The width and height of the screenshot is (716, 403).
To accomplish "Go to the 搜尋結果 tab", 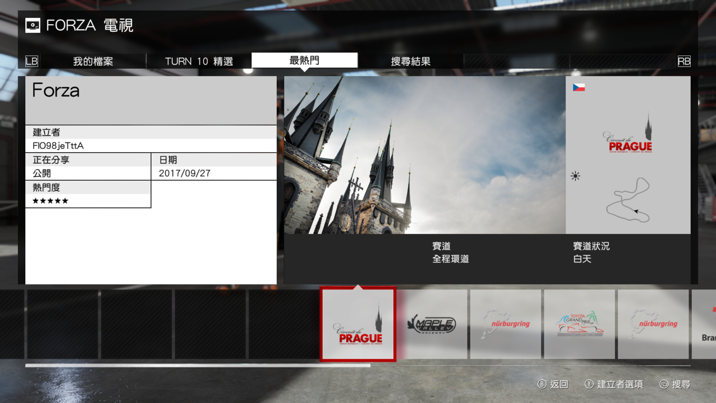I will (411, 61).
